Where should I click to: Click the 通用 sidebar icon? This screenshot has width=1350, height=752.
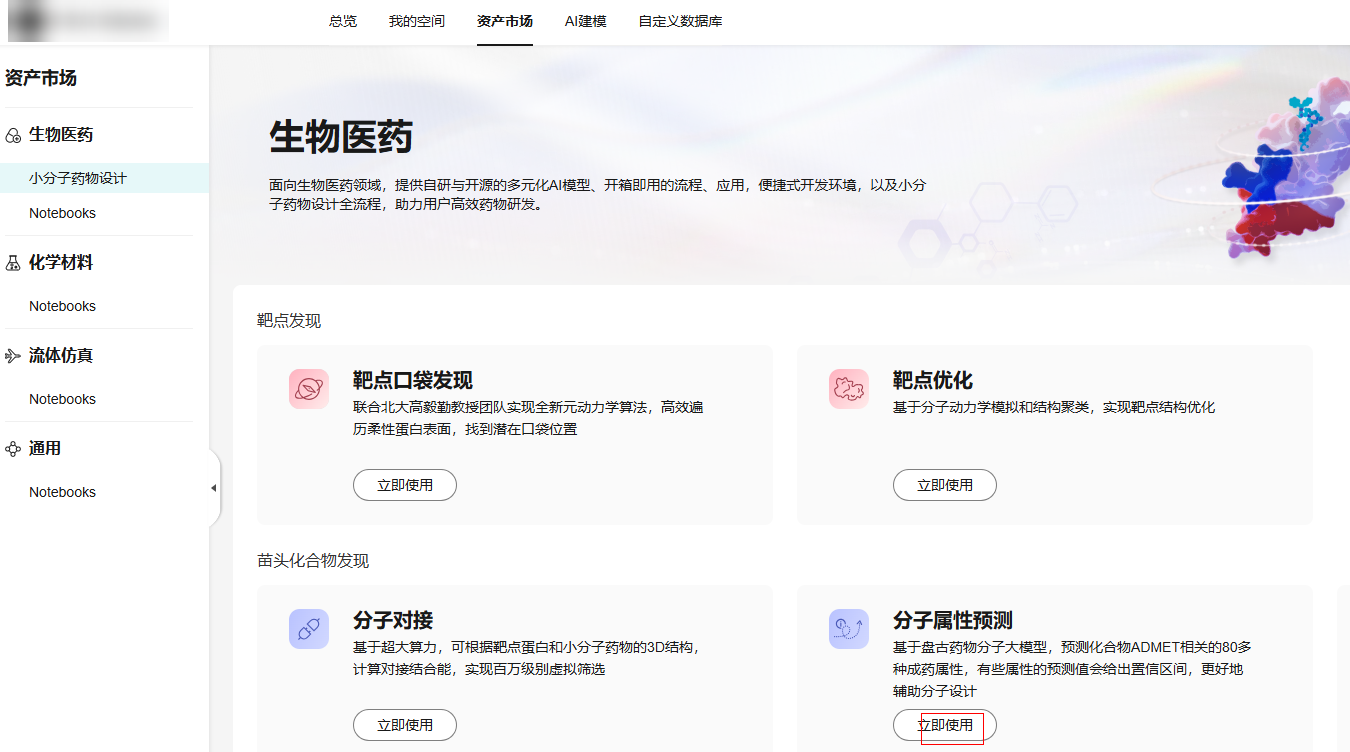13,449
